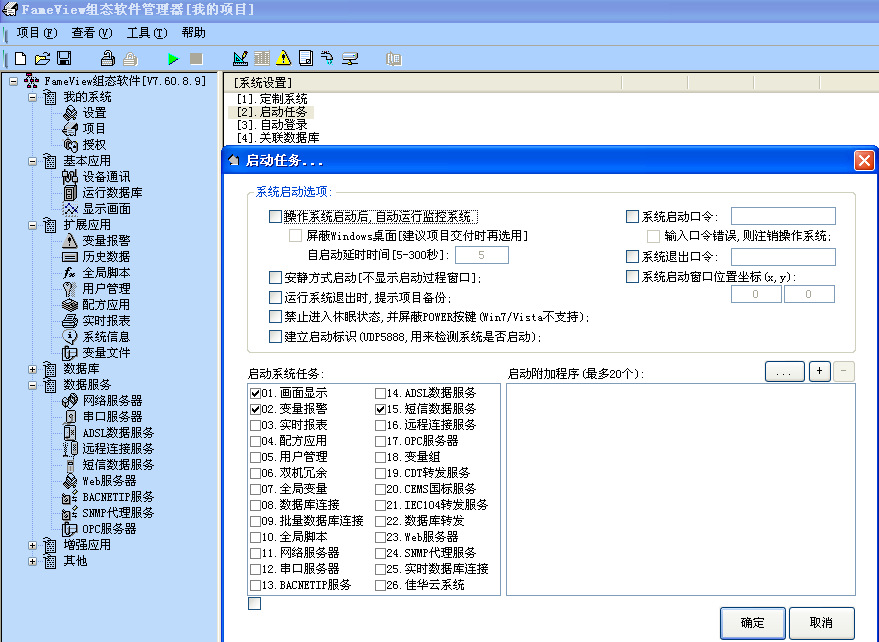Click the save floppy disk icon
This screenshot has height=642, width=879.
pyautogui.click(x=64, y=59)
